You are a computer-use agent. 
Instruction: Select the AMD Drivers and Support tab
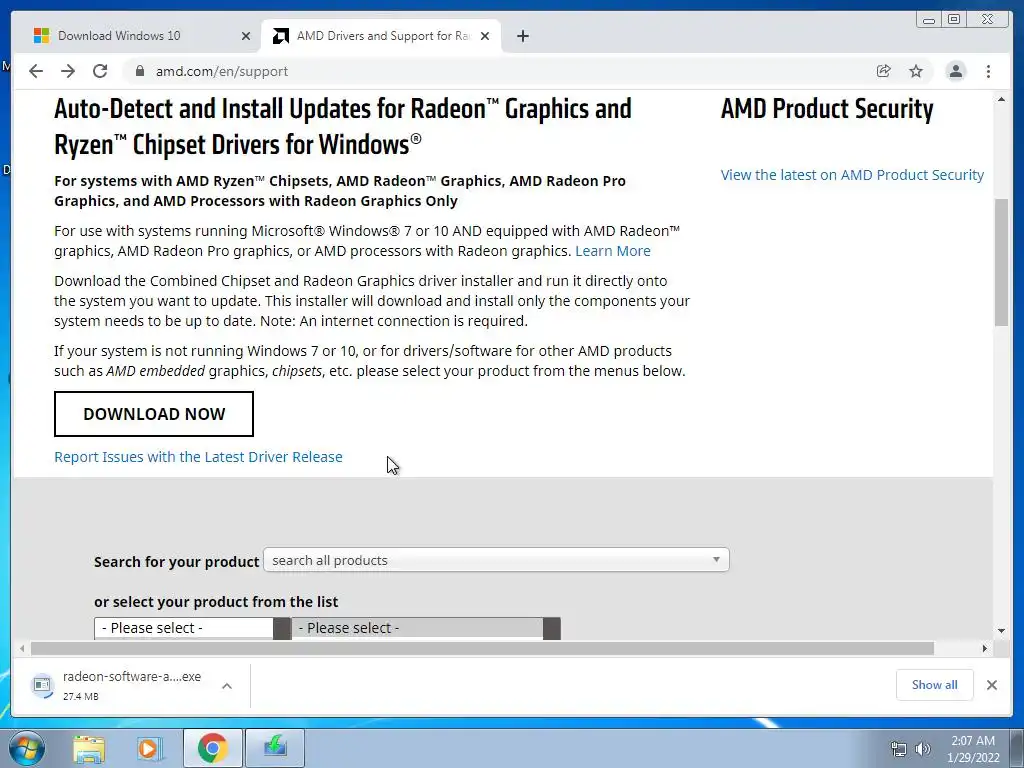point(382,36)
